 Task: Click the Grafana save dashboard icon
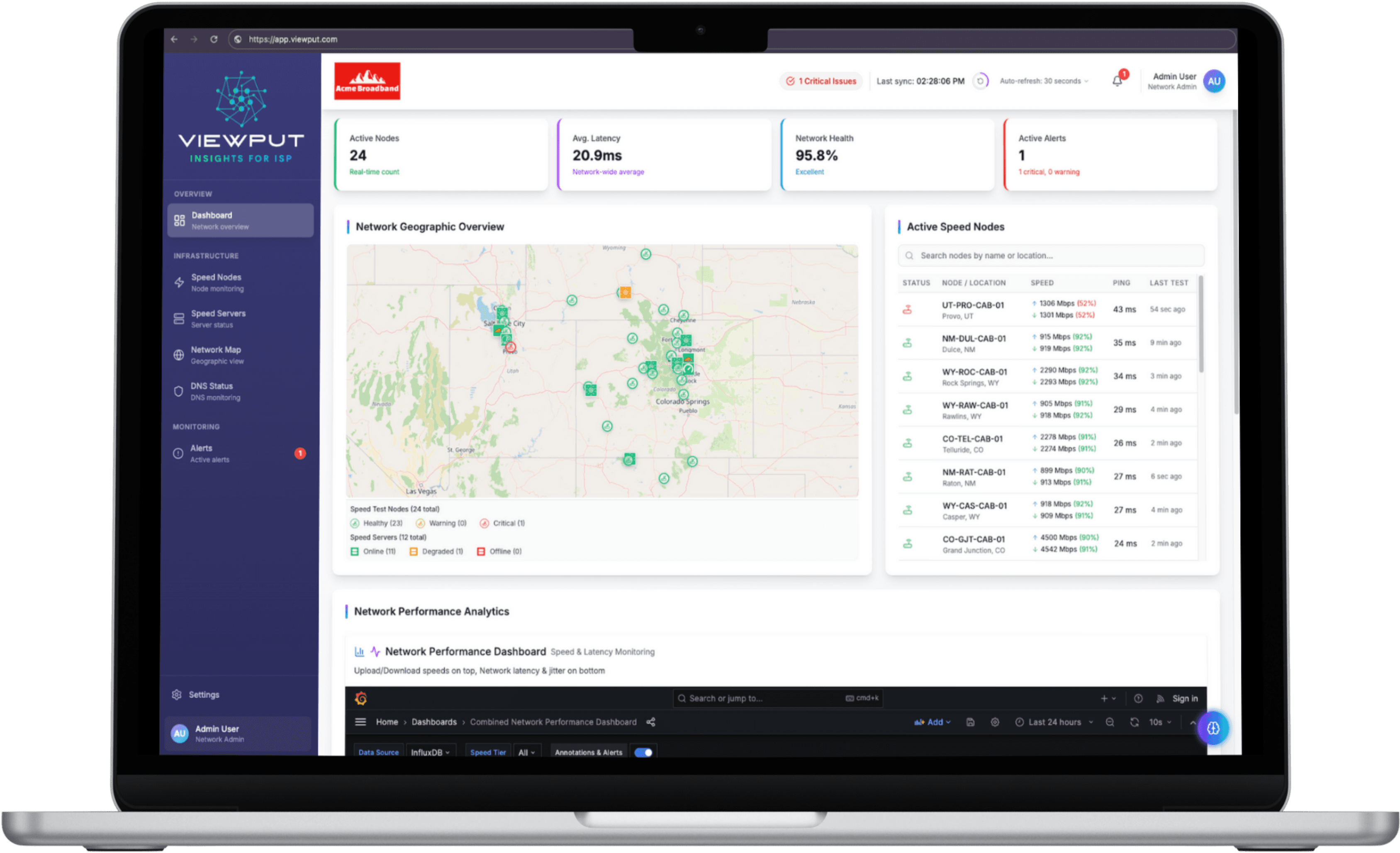pyautogui.click(x=970, y=722)
